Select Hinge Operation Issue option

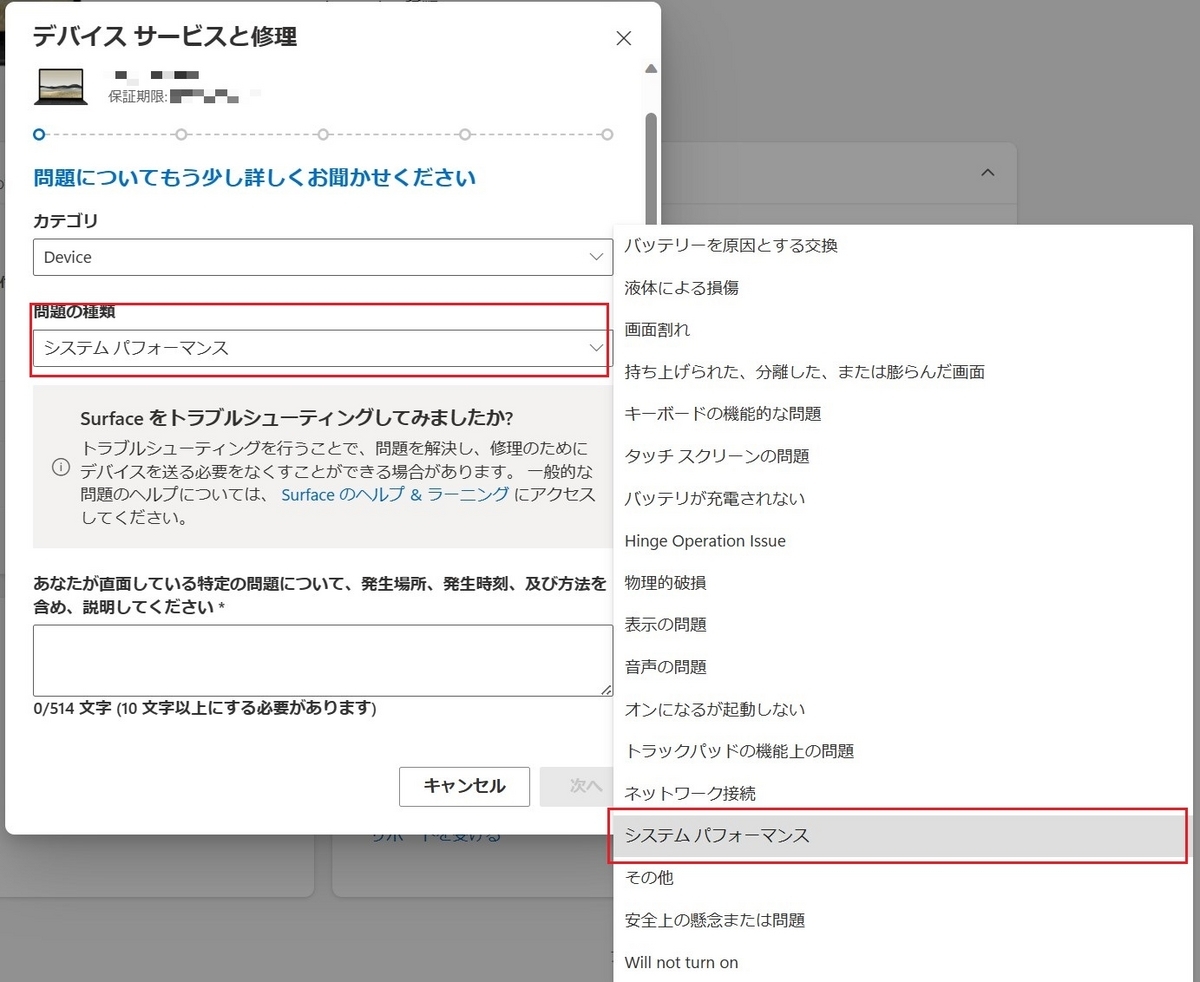(x=903, y=541)
